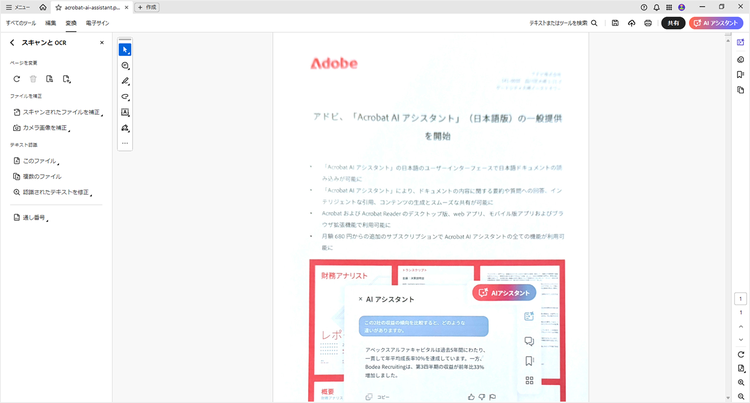This screenshot has height=403, width=750.
Task: Open the page display options icon
Action: pos(741,369)
